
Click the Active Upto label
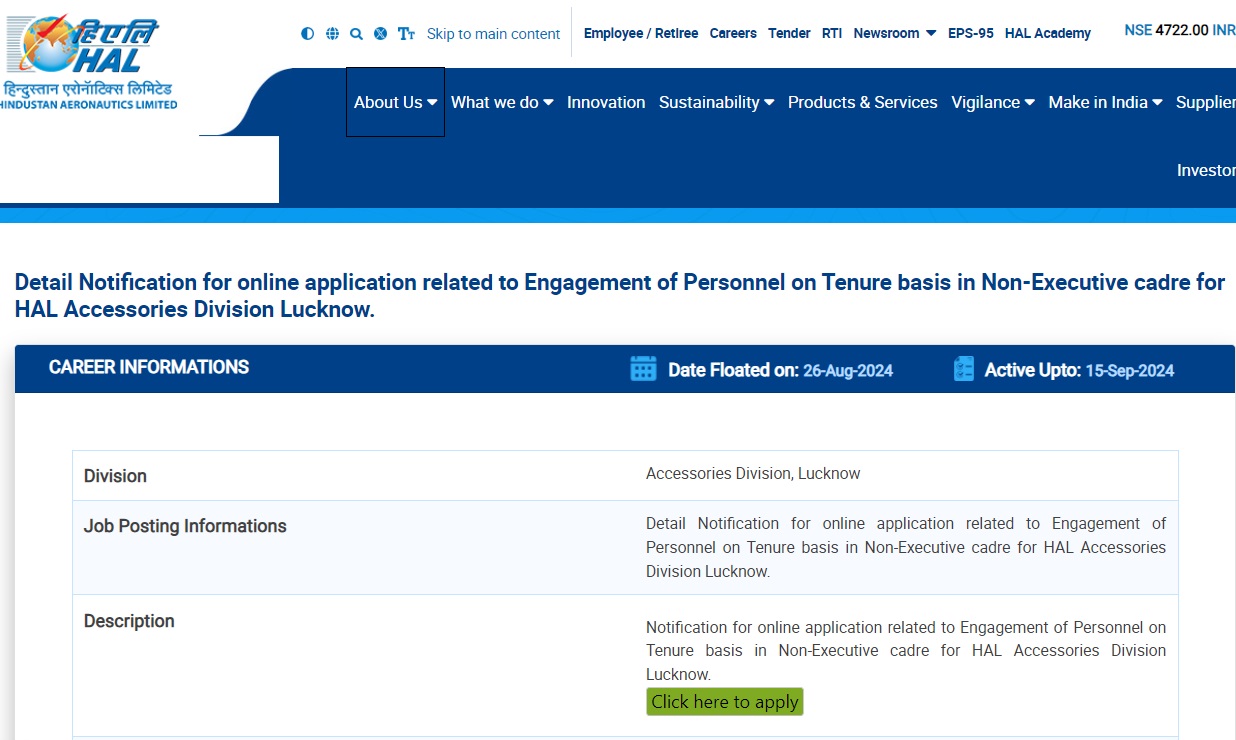click(1033, 370)
